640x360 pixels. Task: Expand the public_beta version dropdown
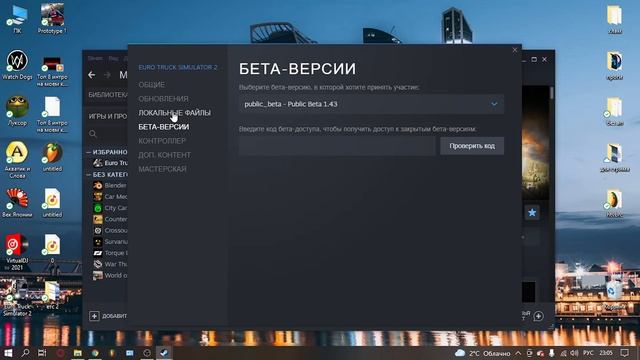[371, 104]
